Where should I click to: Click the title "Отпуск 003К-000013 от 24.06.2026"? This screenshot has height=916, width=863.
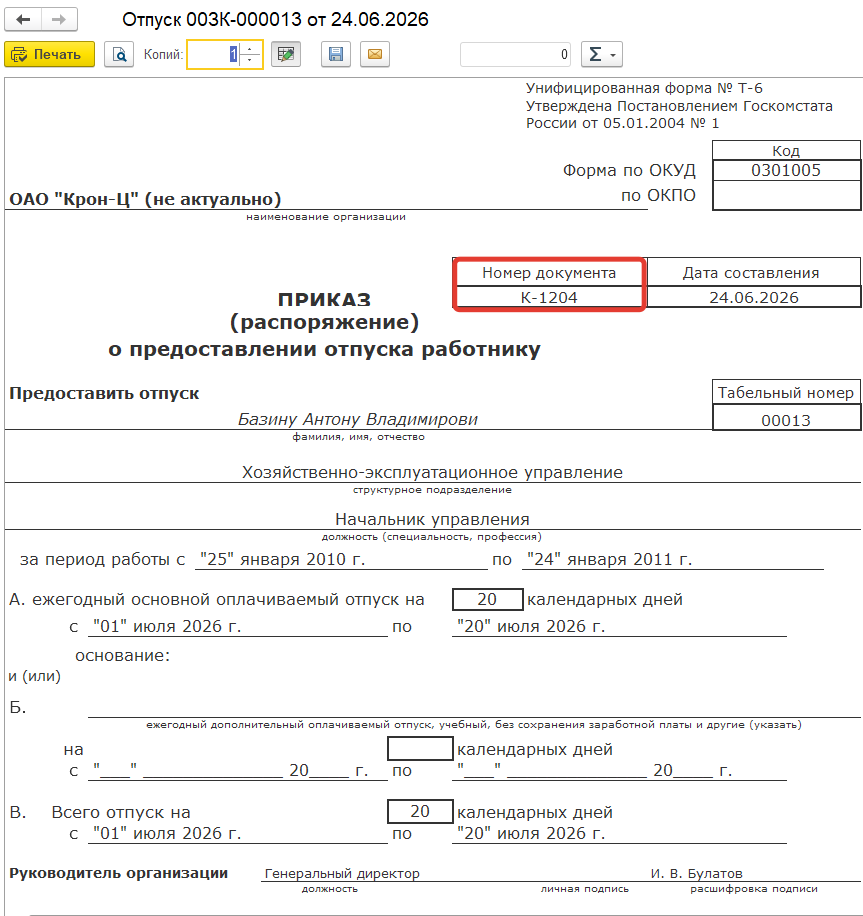click(275, 20)
